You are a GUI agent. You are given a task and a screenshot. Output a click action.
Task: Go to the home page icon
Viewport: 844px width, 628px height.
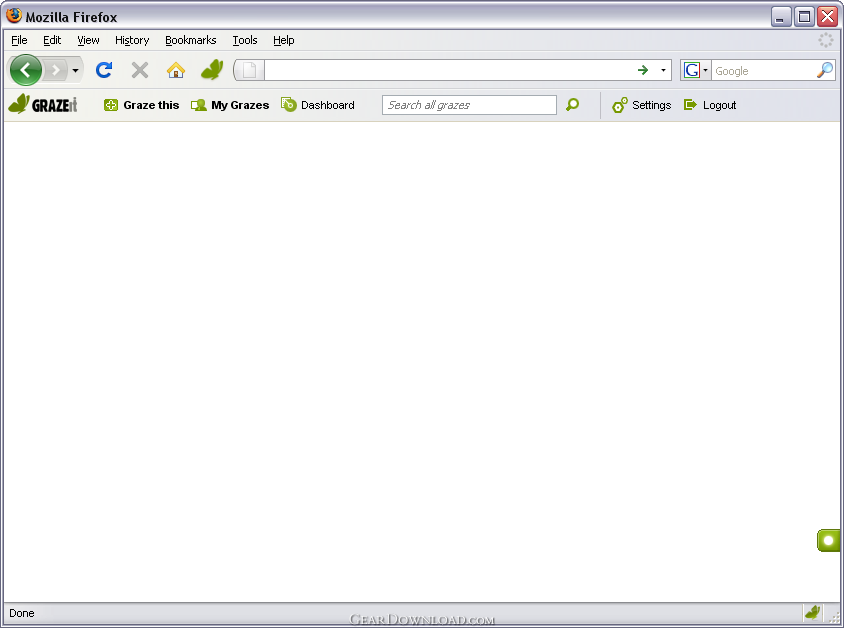click(176, 70)
